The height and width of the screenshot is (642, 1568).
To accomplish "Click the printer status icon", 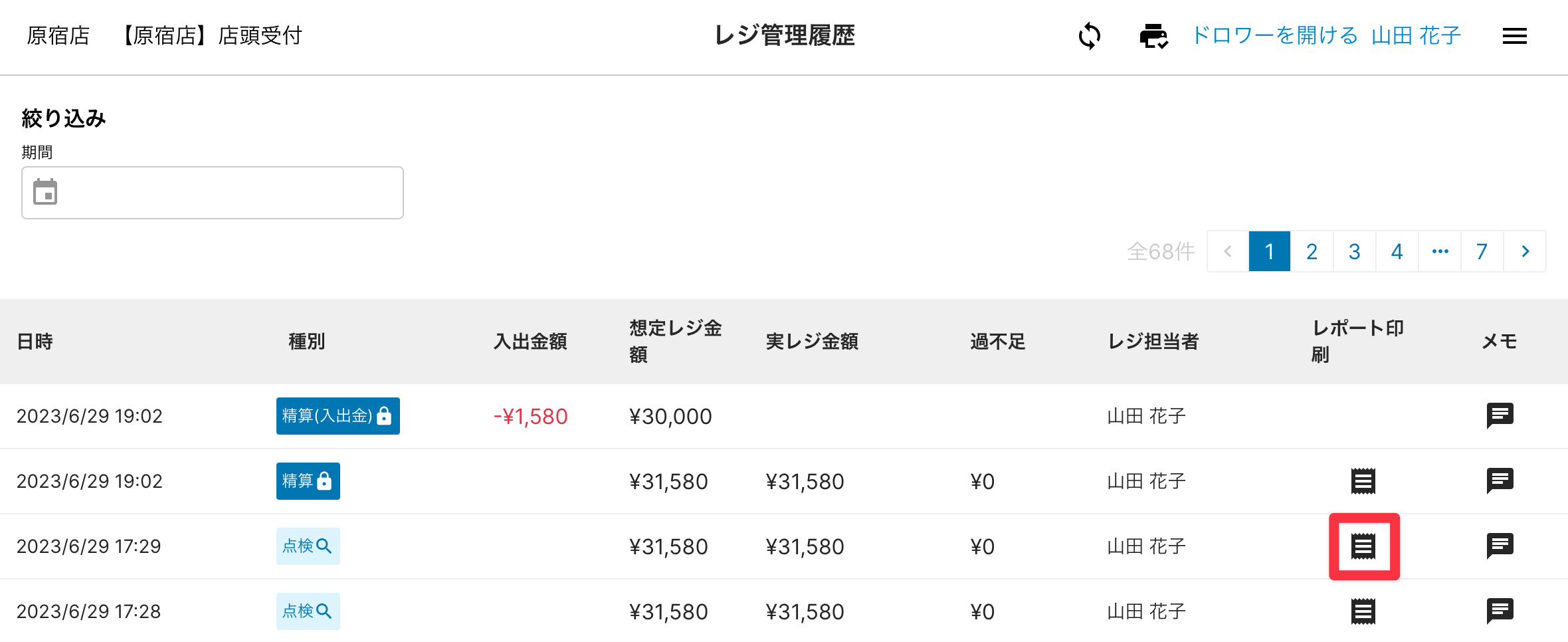I will tap(1153, 36).
